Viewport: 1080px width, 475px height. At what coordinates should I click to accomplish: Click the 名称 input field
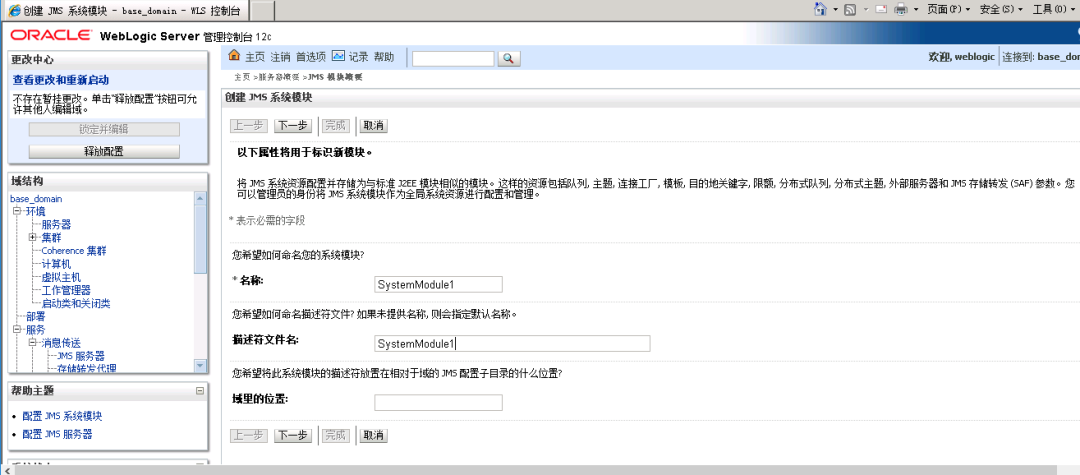pyautogui.click(x=438, y=284)
